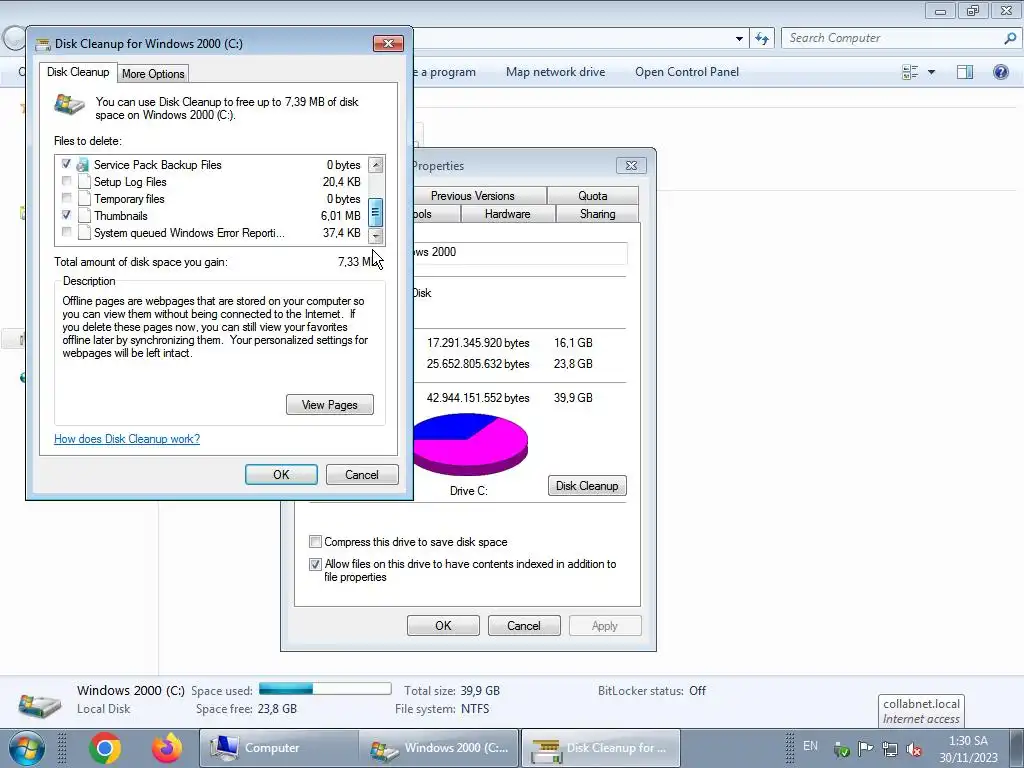Image resolution: width=1024 pixels, height=768 pixels.
Task: Open the address bar dropdown arrow
Action: tap(739, 39)
